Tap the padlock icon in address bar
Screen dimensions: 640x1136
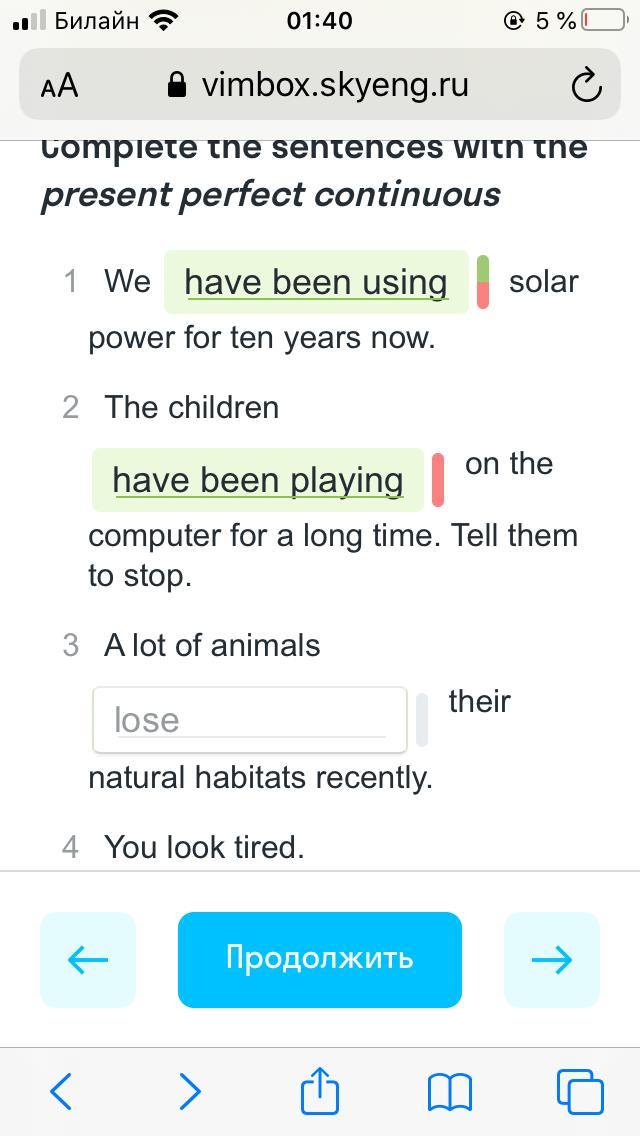178,86
